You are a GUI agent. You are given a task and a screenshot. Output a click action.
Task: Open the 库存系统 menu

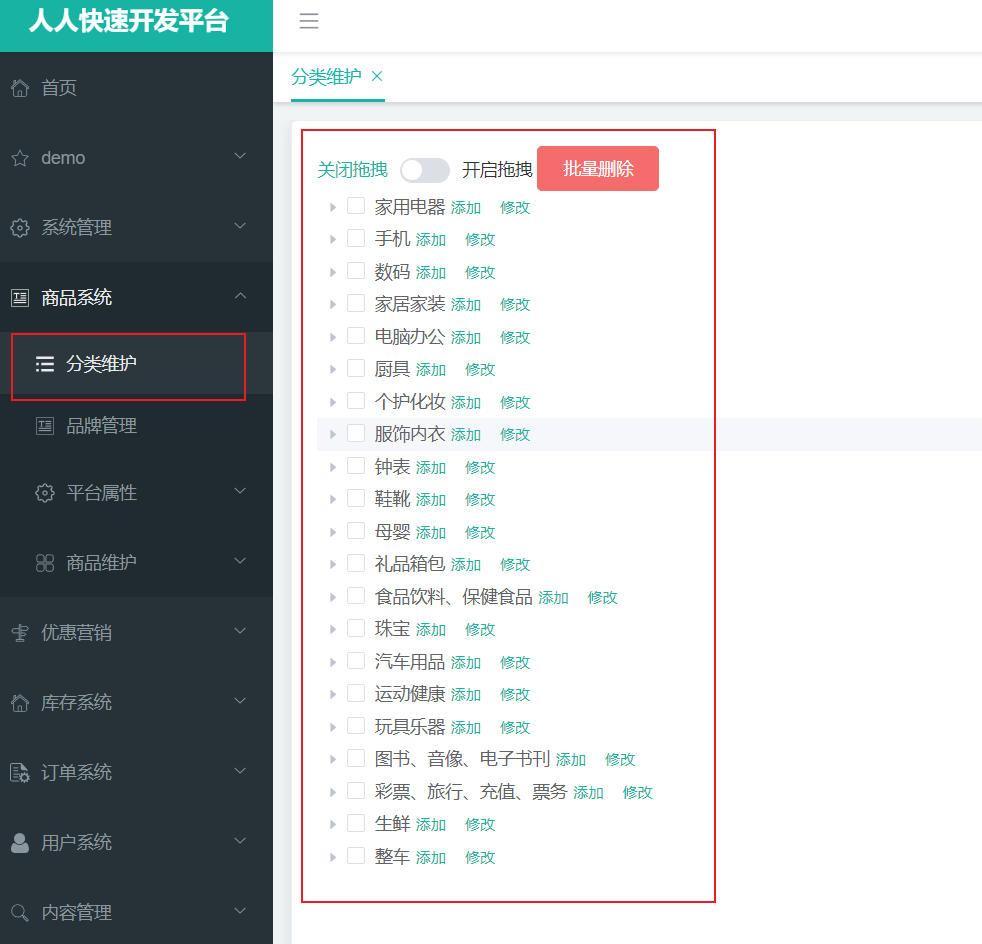[x=136, y=703]
